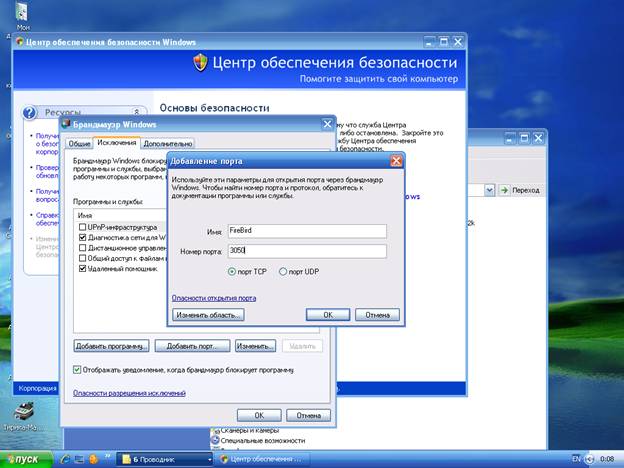Close the Центр обеспечения безопасности window

tap(458, 42)
